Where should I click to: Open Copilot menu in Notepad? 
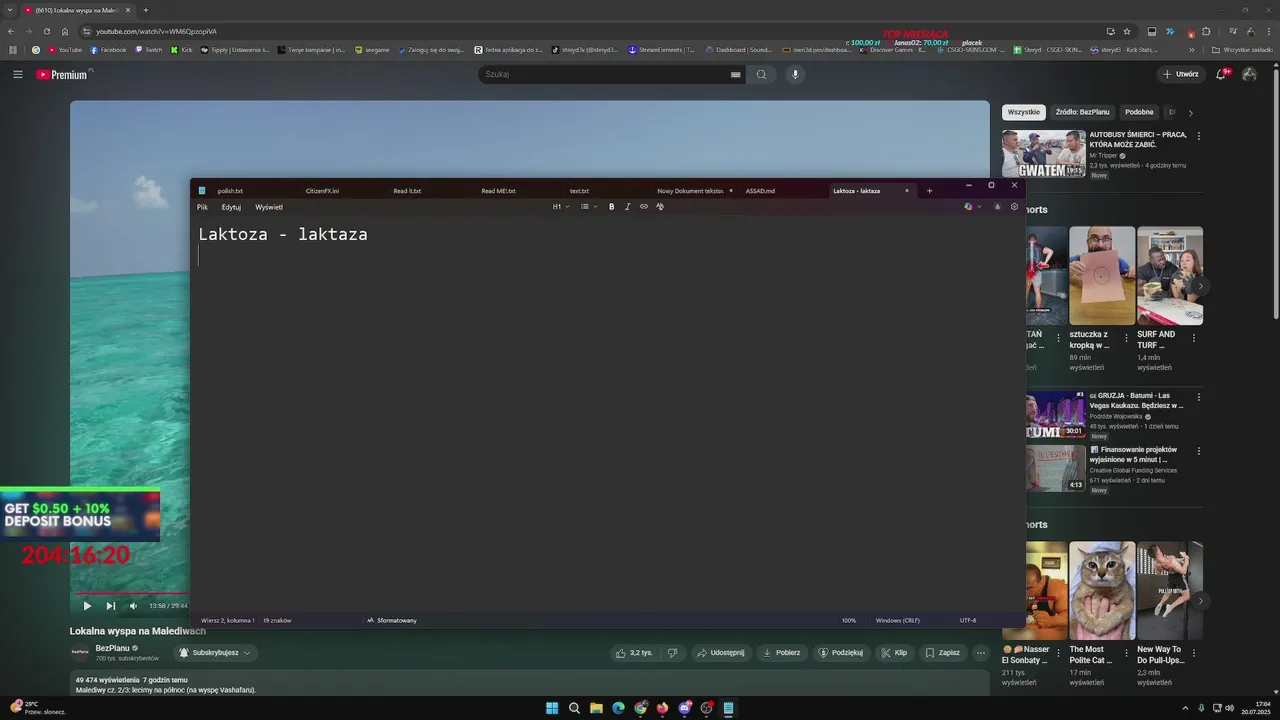[972, 207]
